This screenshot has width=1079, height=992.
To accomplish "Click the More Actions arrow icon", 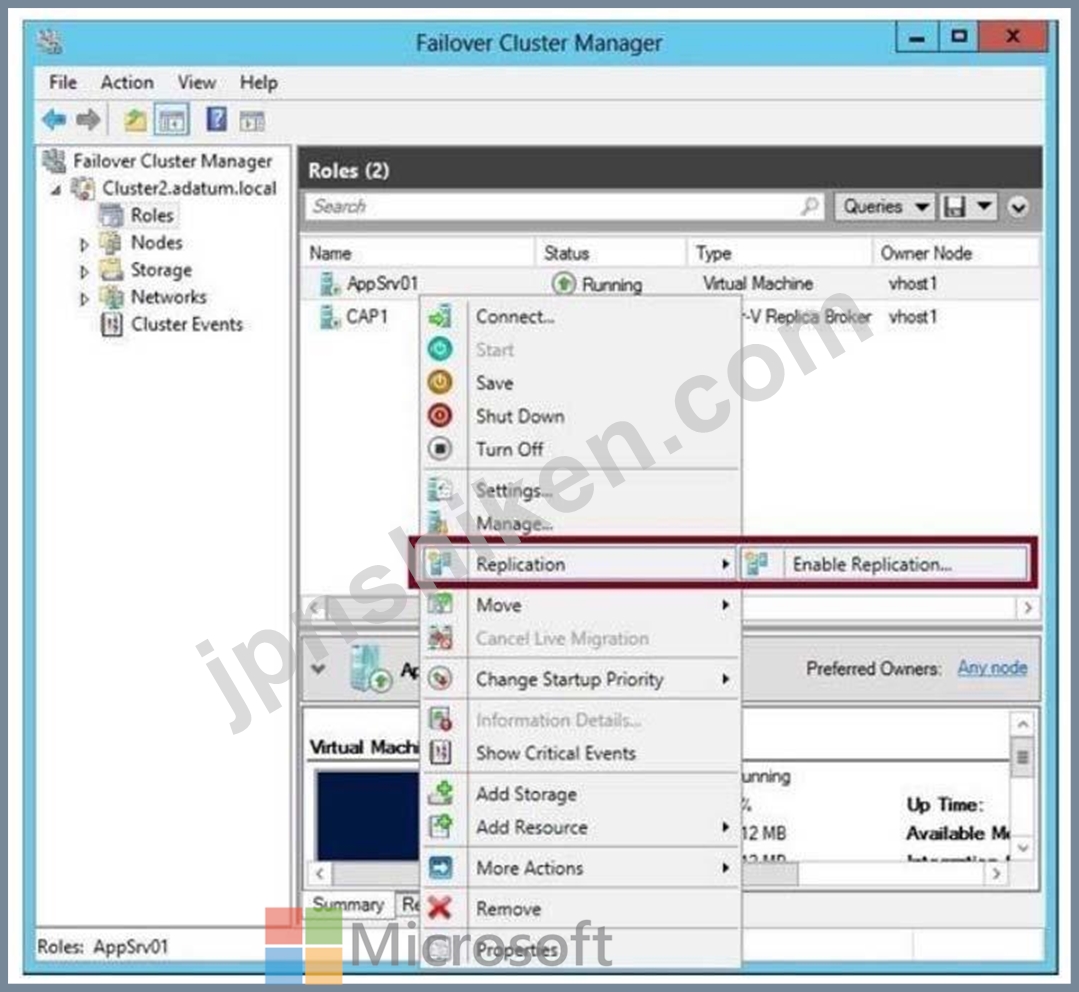I will [440, 867].
